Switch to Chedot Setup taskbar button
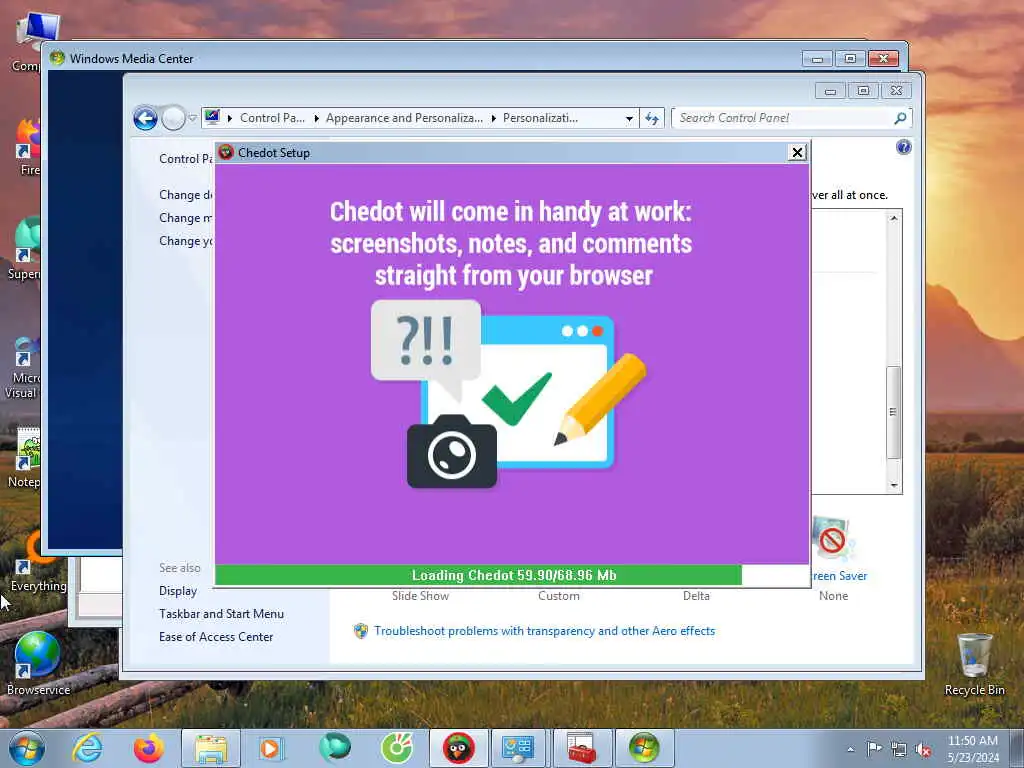This screenshot has width=1024, height=768. click(x=458, y=748)
